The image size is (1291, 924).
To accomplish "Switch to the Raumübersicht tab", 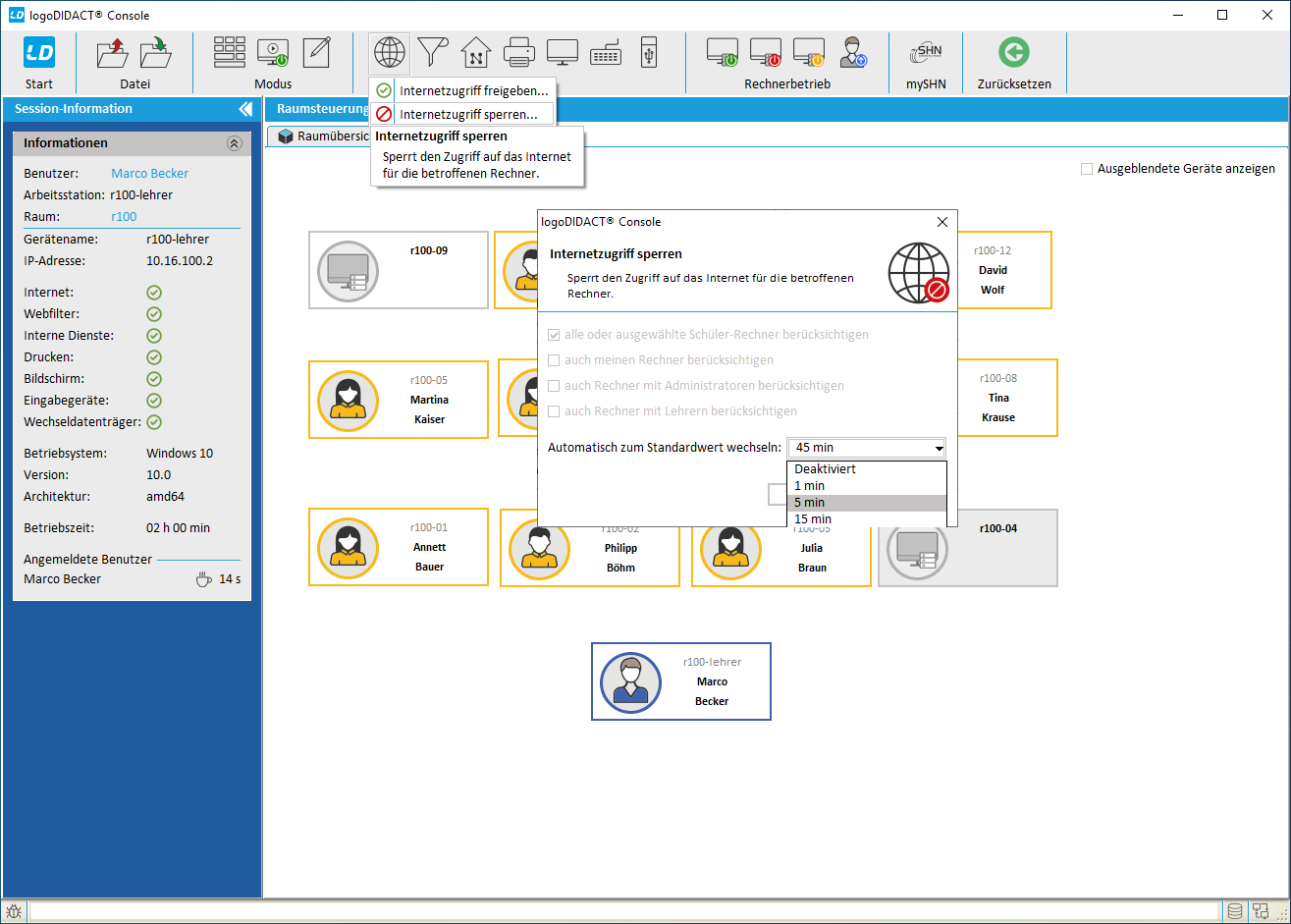I will pyautogui.click(x=321, y=136).
